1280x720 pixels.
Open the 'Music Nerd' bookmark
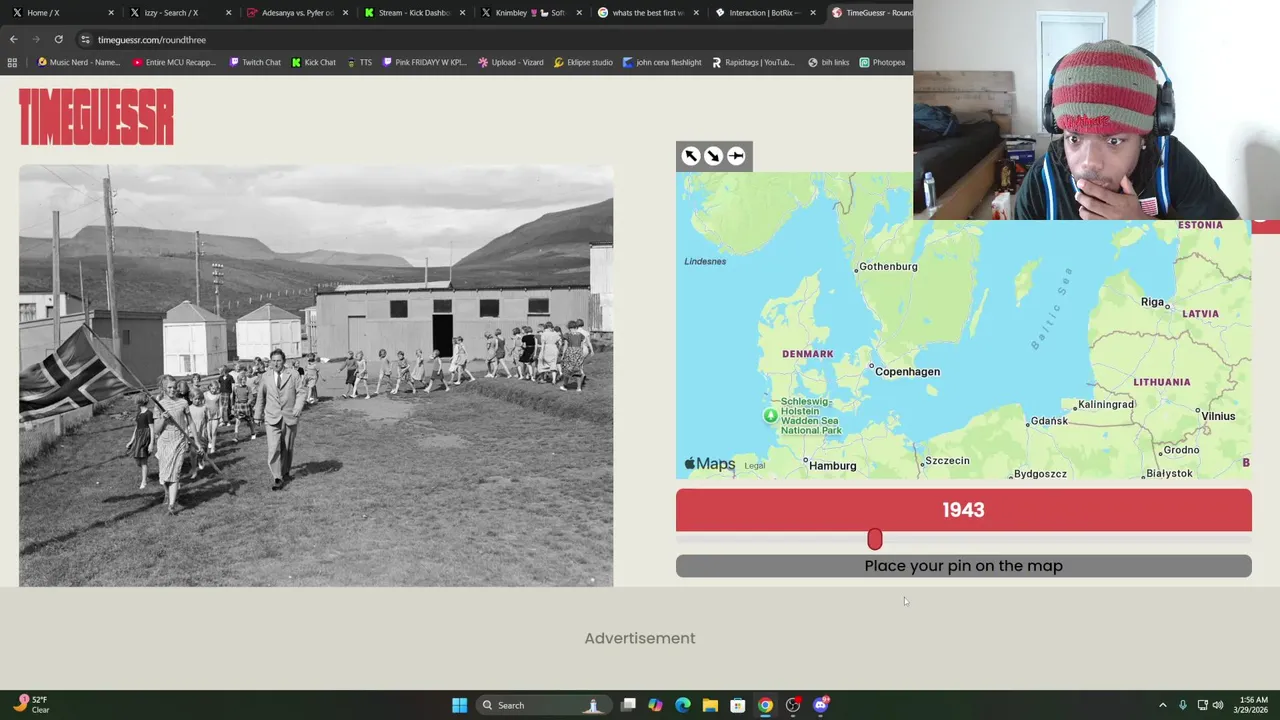[78, 62]
